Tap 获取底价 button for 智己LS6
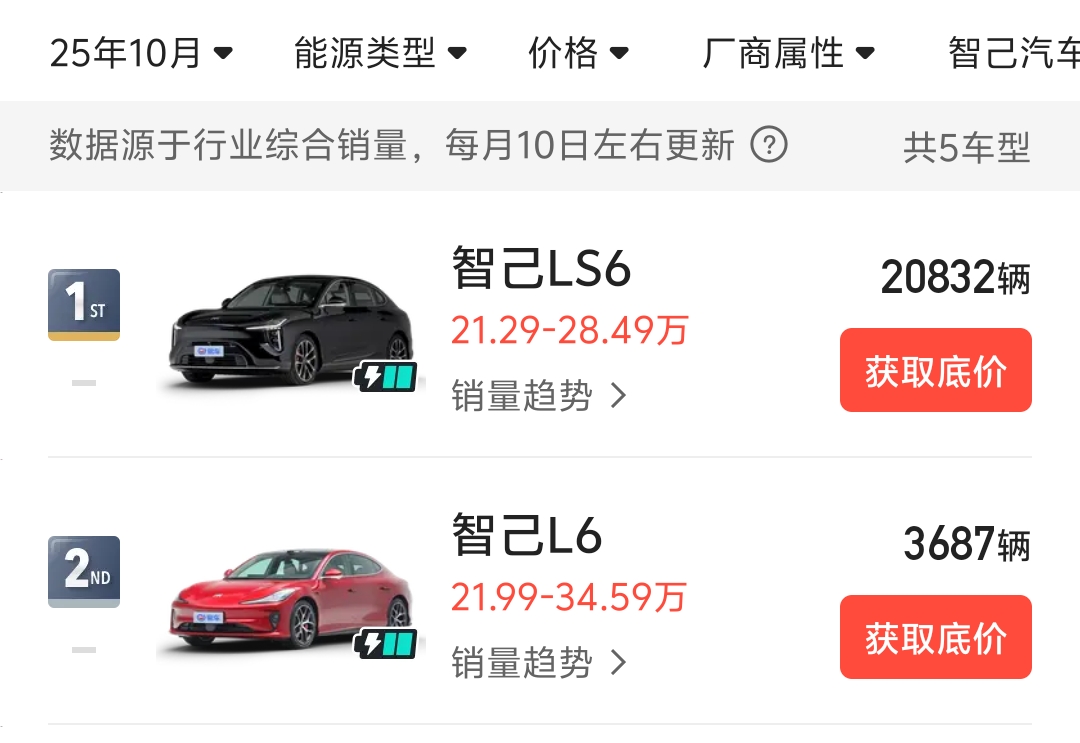Viewport: 1080px width, 743px height. (x=935, y=370)
